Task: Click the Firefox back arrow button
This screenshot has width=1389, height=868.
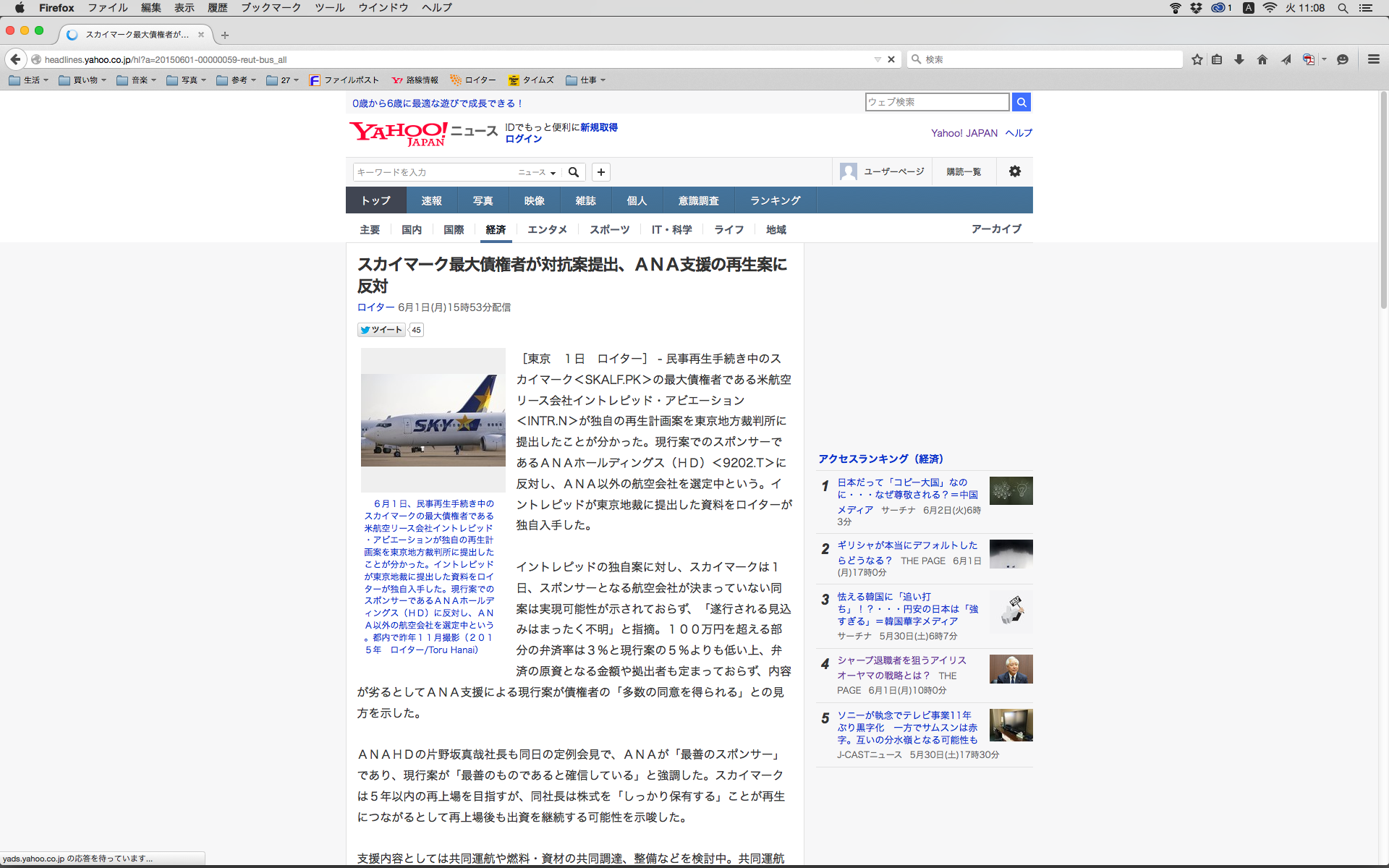Action: [x=15, y=59]
